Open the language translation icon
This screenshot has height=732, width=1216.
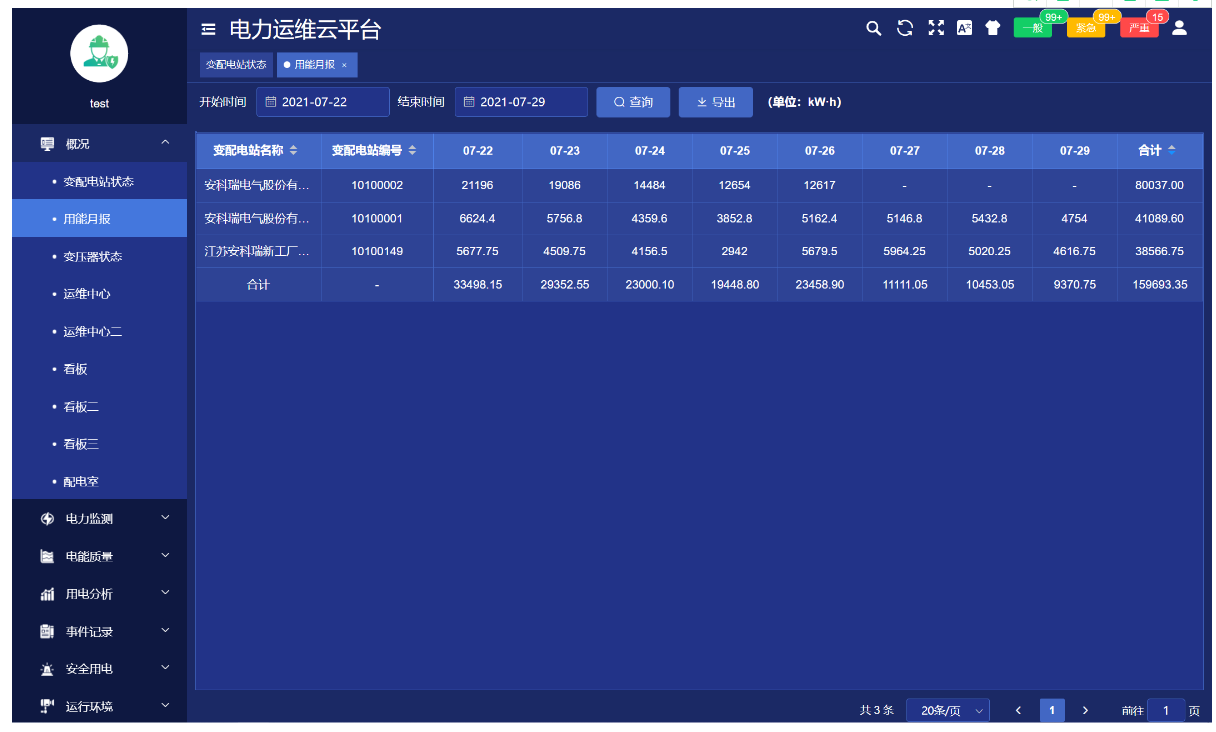pyautogui.click(x=965, y=28)
